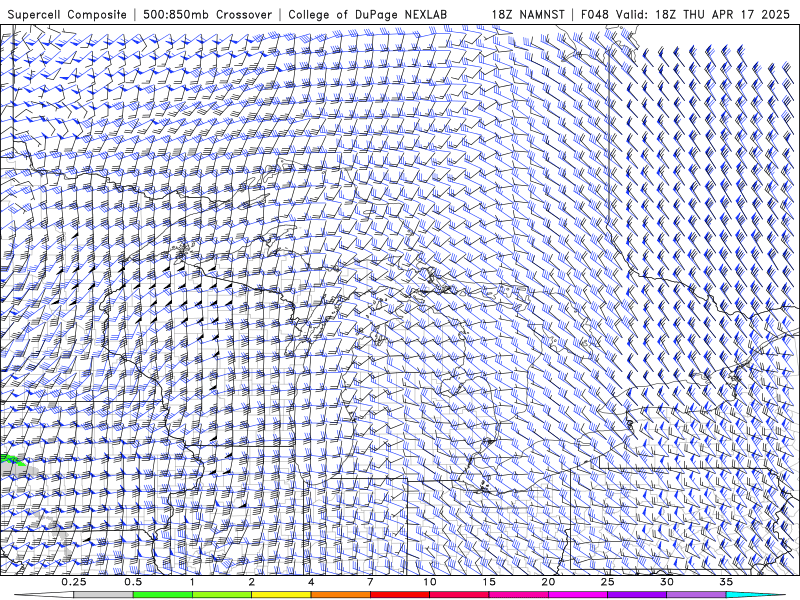Viewport: 800px width, 600px height.
Task: Click the yellow-green 1–2 legend swatch
Action: (x=221, y=595)
